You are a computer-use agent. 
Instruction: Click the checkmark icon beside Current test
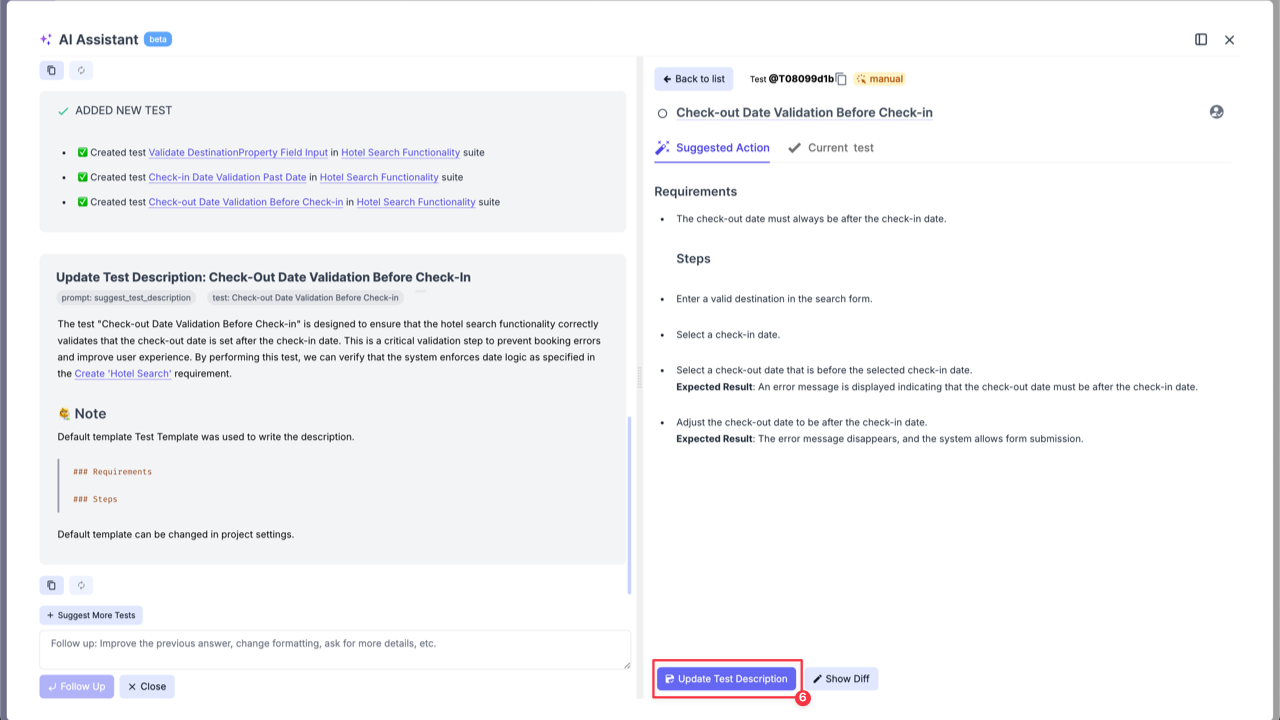(793, 147)
